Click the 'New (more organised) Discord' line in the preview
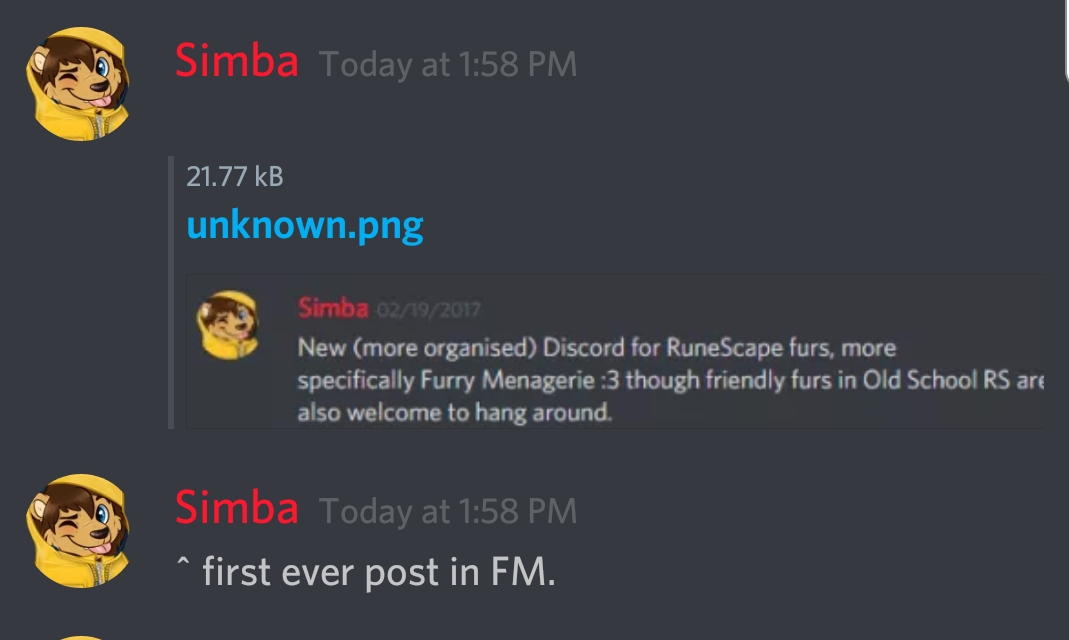 (597, 348)
